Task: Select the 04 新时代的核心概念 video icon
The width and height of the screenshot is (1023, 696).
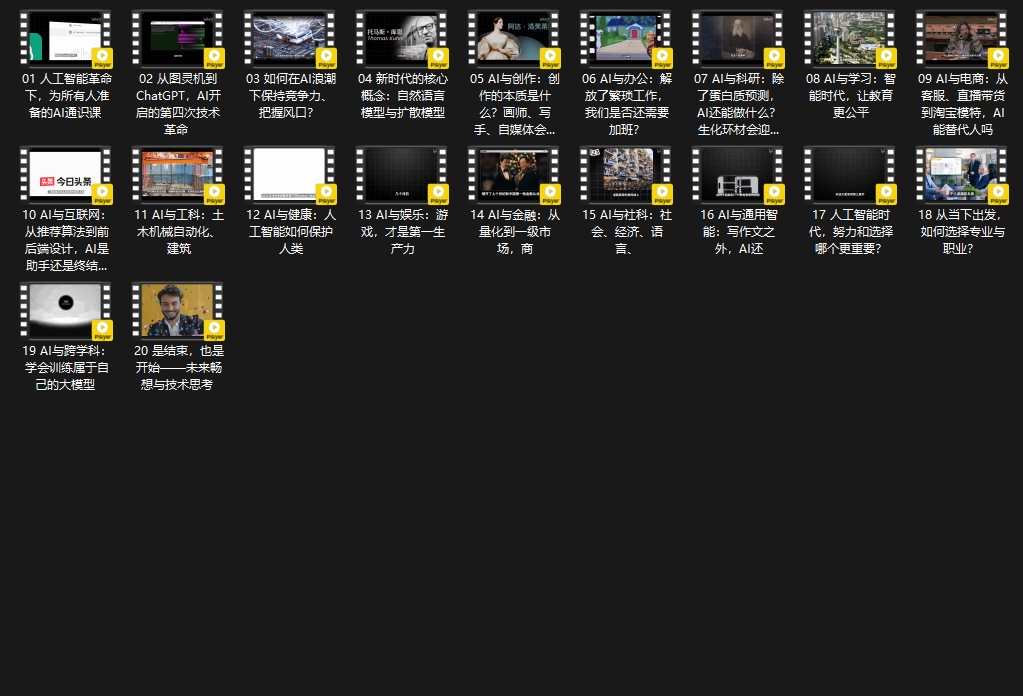Action: point(402,39)
